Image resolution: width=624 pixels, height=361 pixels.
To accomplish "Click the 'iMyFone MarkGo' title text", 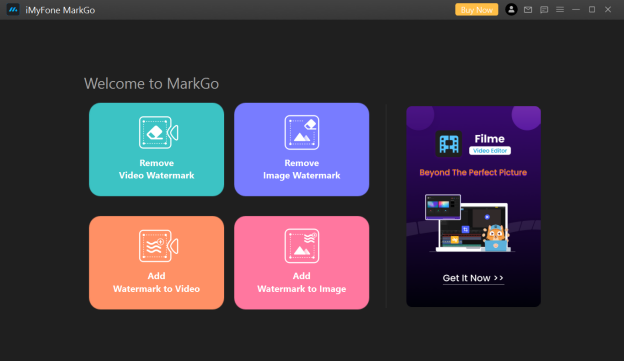I will (x=60, y=10).
